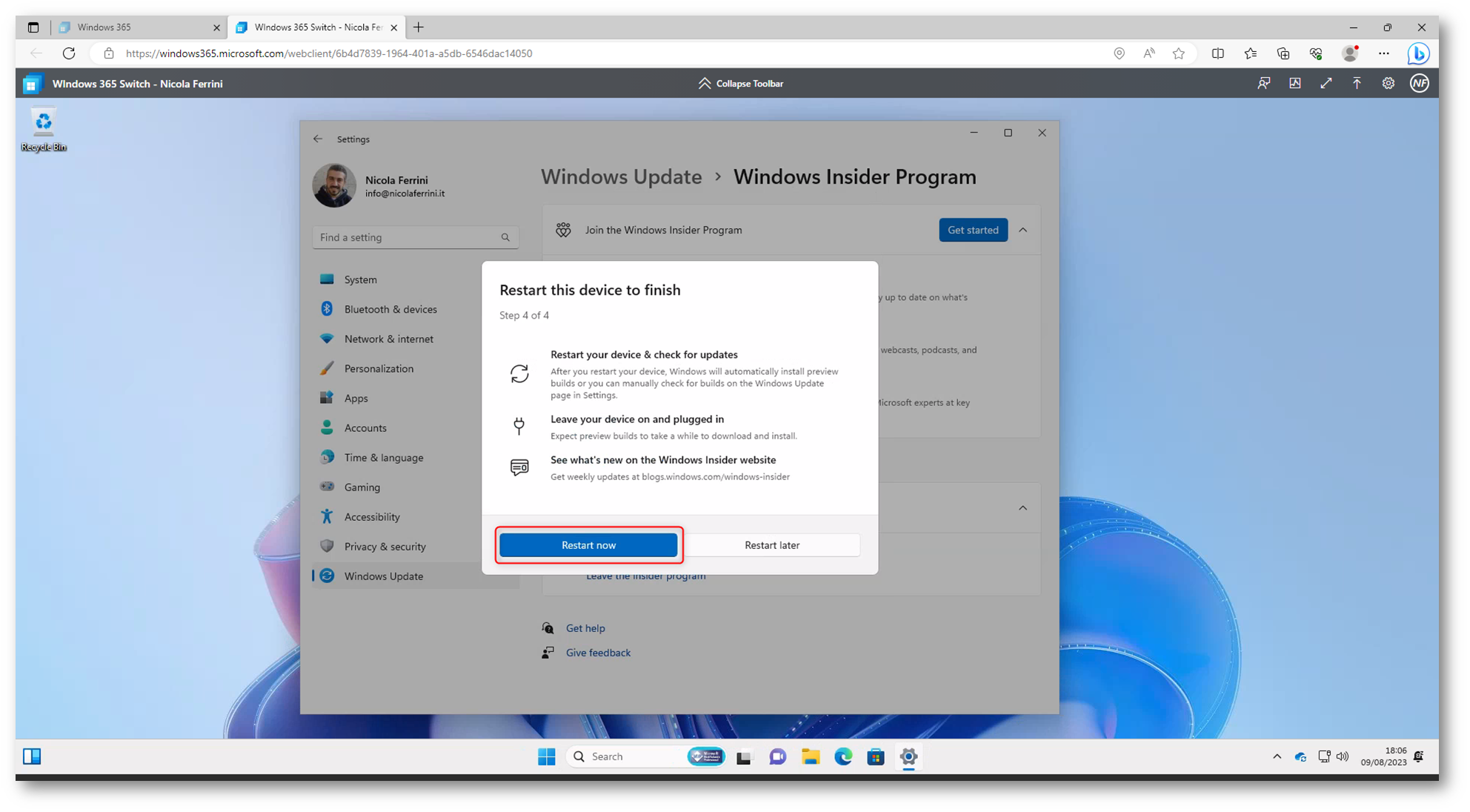Open File Explorer from the taskbar
This screenshot has width=1470, height=812.
click(811, 756)
